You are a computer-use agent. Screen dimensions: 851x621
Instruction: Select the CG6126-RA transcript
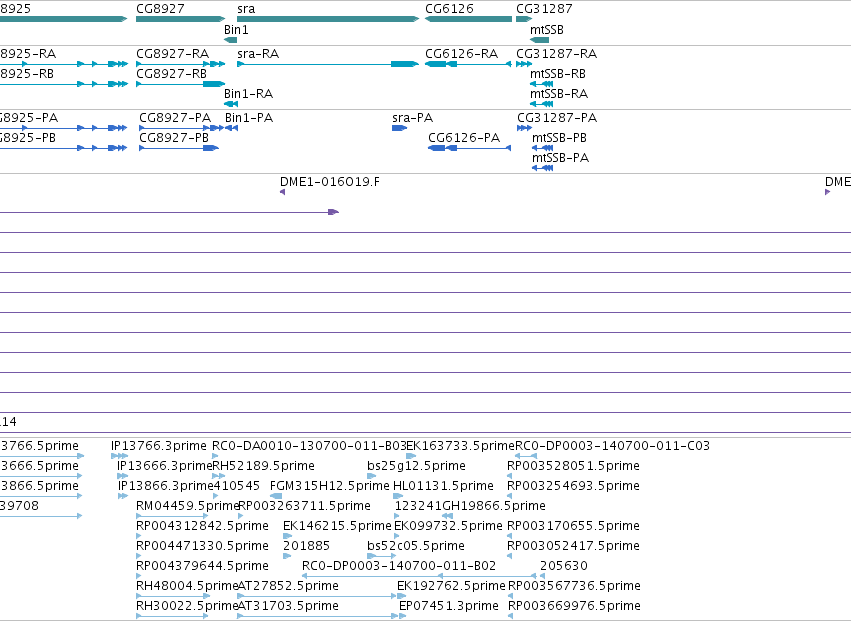[461, 54]
